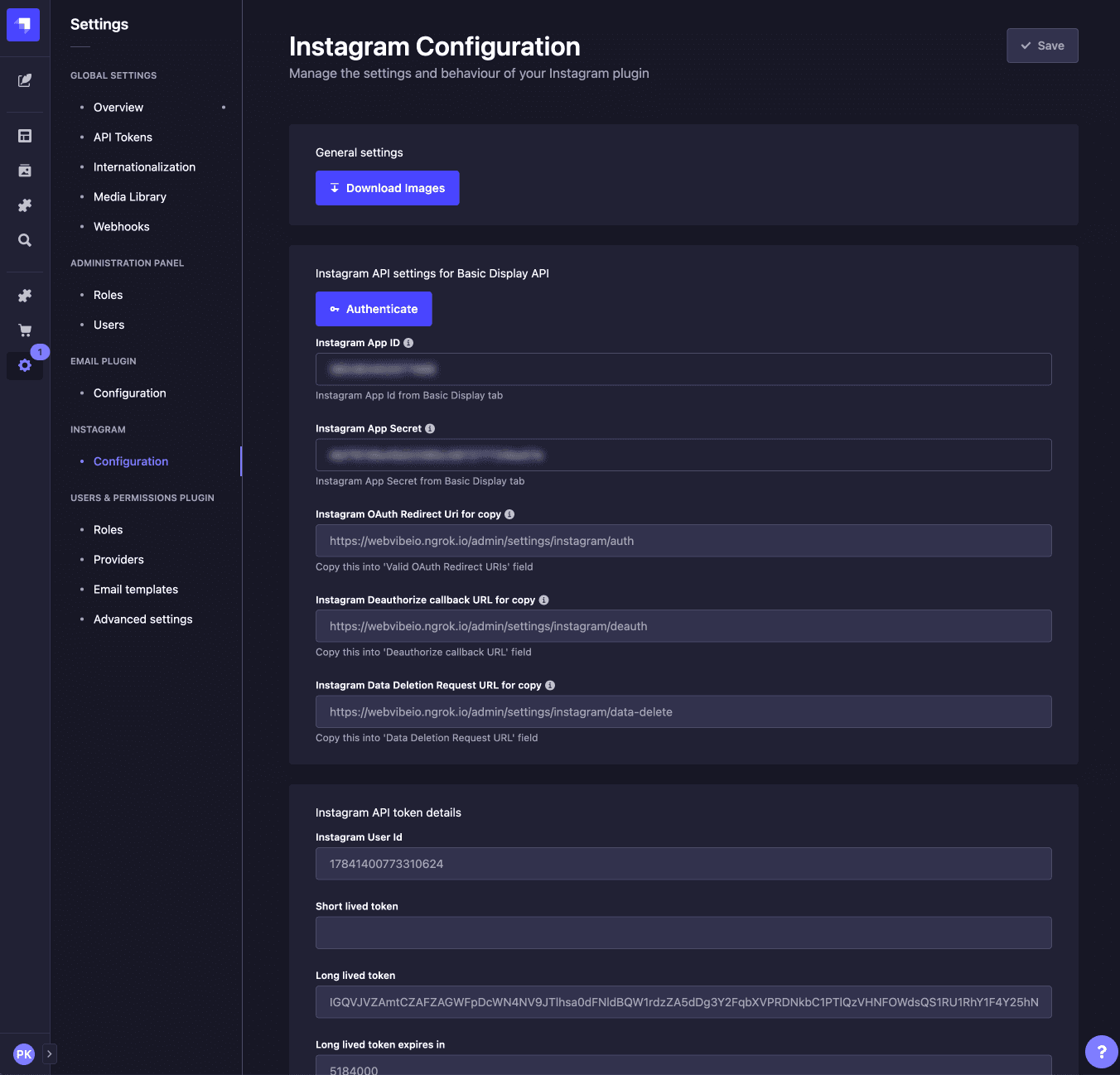Open Providers settings
Screen dimensions: 1120x1075
[x=118, y=560]
